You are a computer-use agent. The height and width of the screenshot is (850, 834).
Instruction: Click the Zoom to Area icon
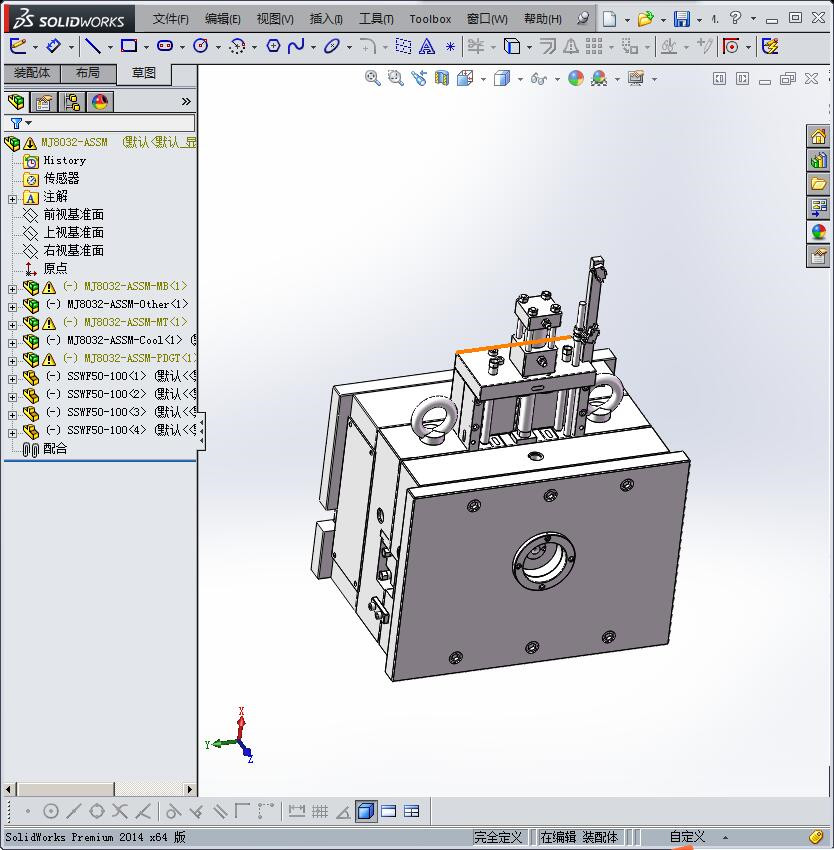pos(396,79)
